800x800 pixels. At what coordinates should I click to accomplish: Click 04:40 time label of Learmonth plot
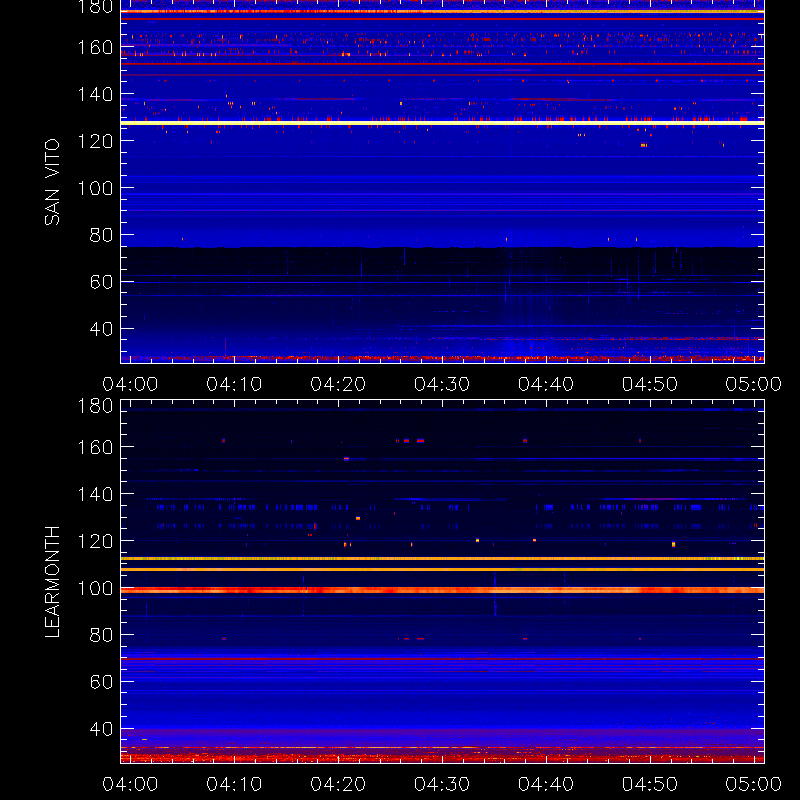click(546, 784)
